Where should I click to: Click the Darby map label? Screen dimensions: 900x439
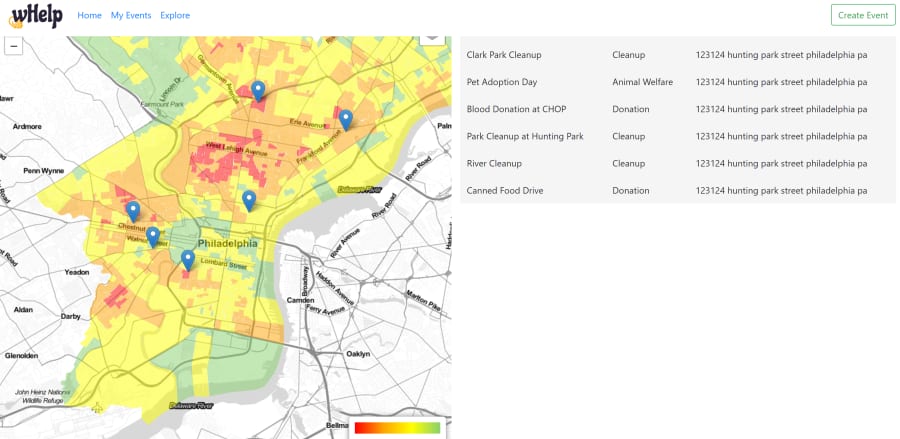pos(71,316)
